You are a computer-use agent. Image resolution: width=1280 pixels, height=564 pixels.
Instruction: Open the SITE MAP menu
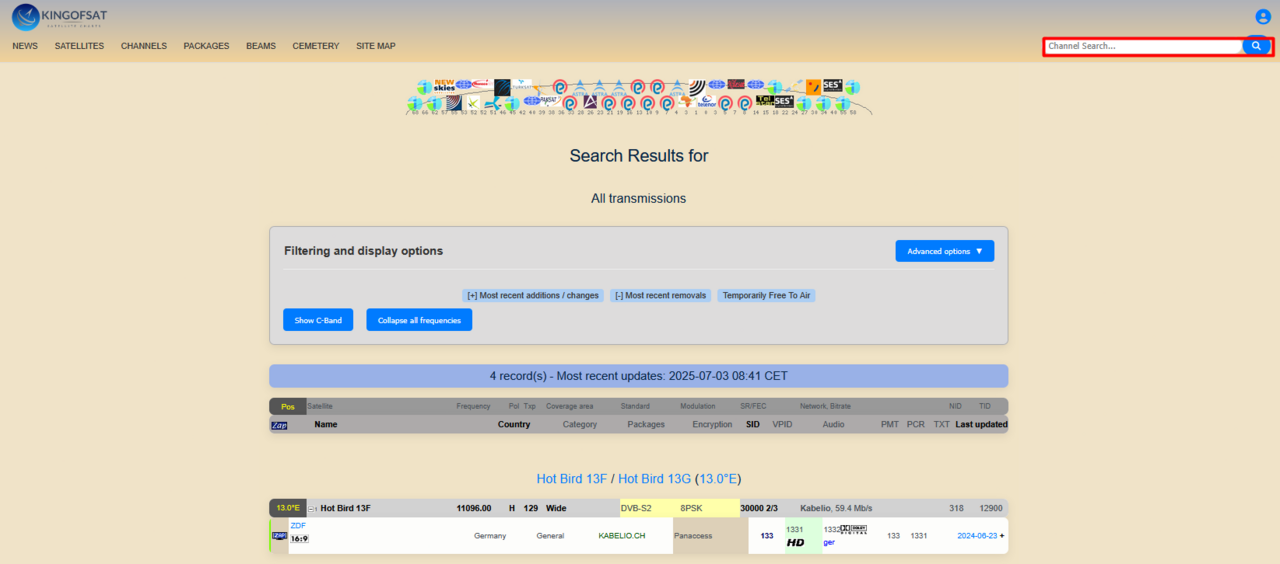click(x=376, y=46)
